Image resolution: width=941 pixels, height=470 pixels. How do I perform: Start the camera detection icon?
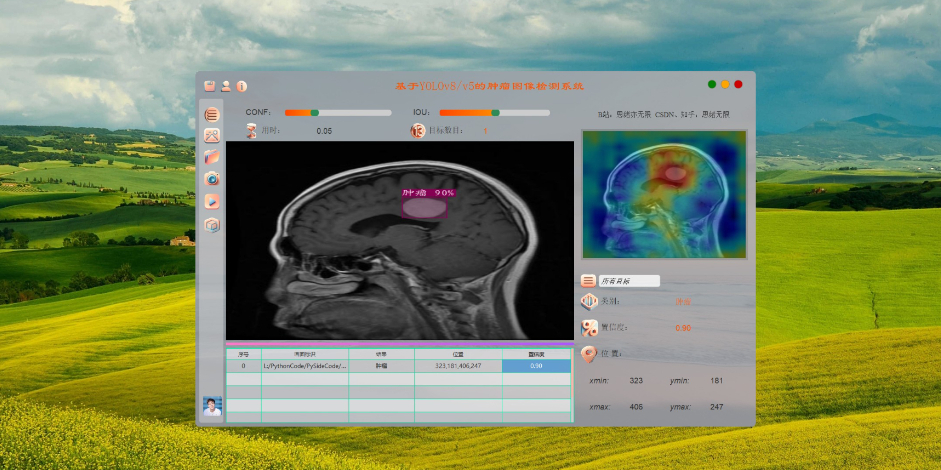(x=212, y=178)
